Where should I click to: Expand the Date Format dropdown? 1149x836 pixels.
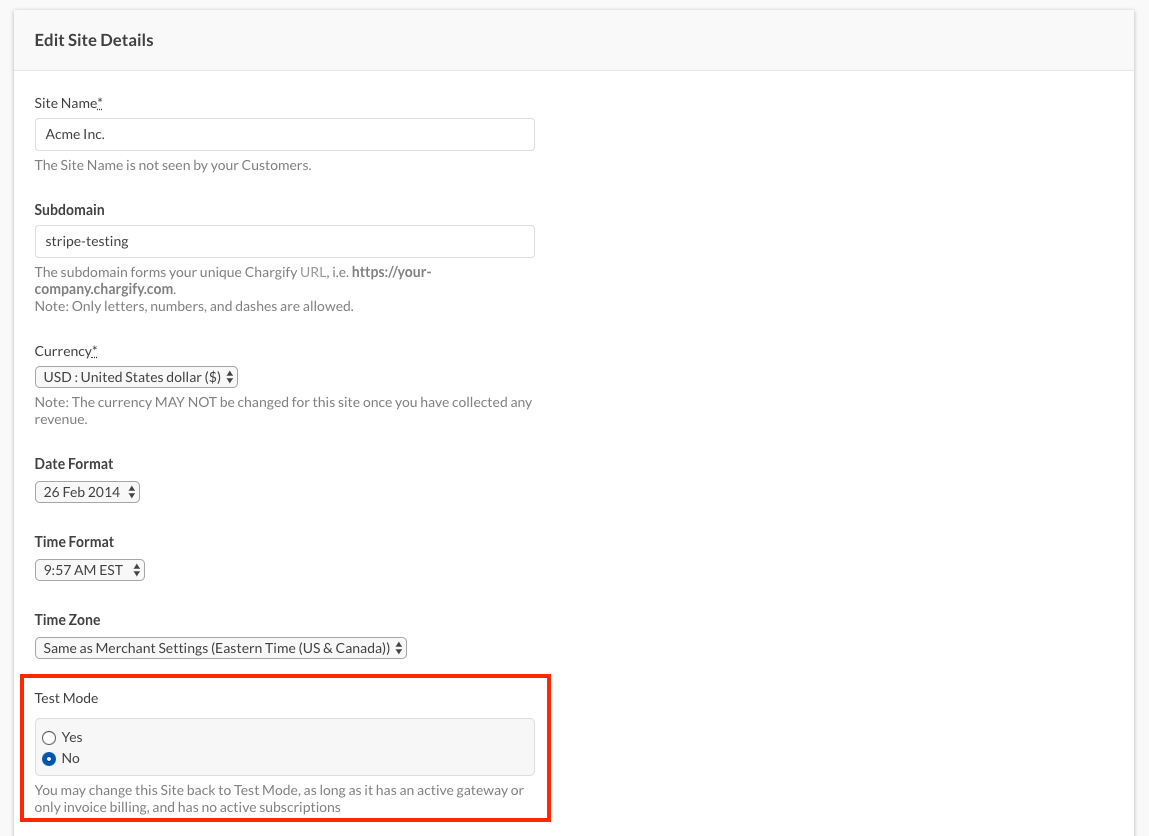pyautogui.click(x=87, y=492)
